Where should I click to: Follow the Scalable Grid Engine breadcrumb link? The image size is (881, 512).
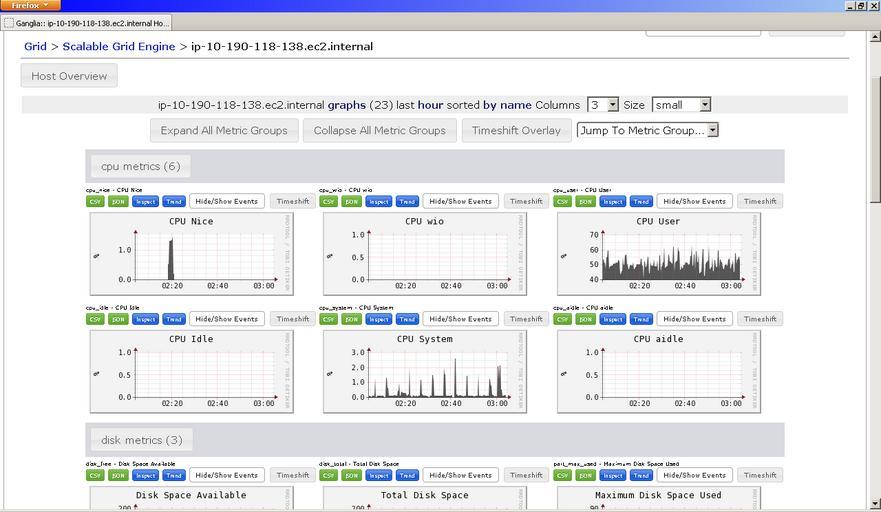click(118, 46)
